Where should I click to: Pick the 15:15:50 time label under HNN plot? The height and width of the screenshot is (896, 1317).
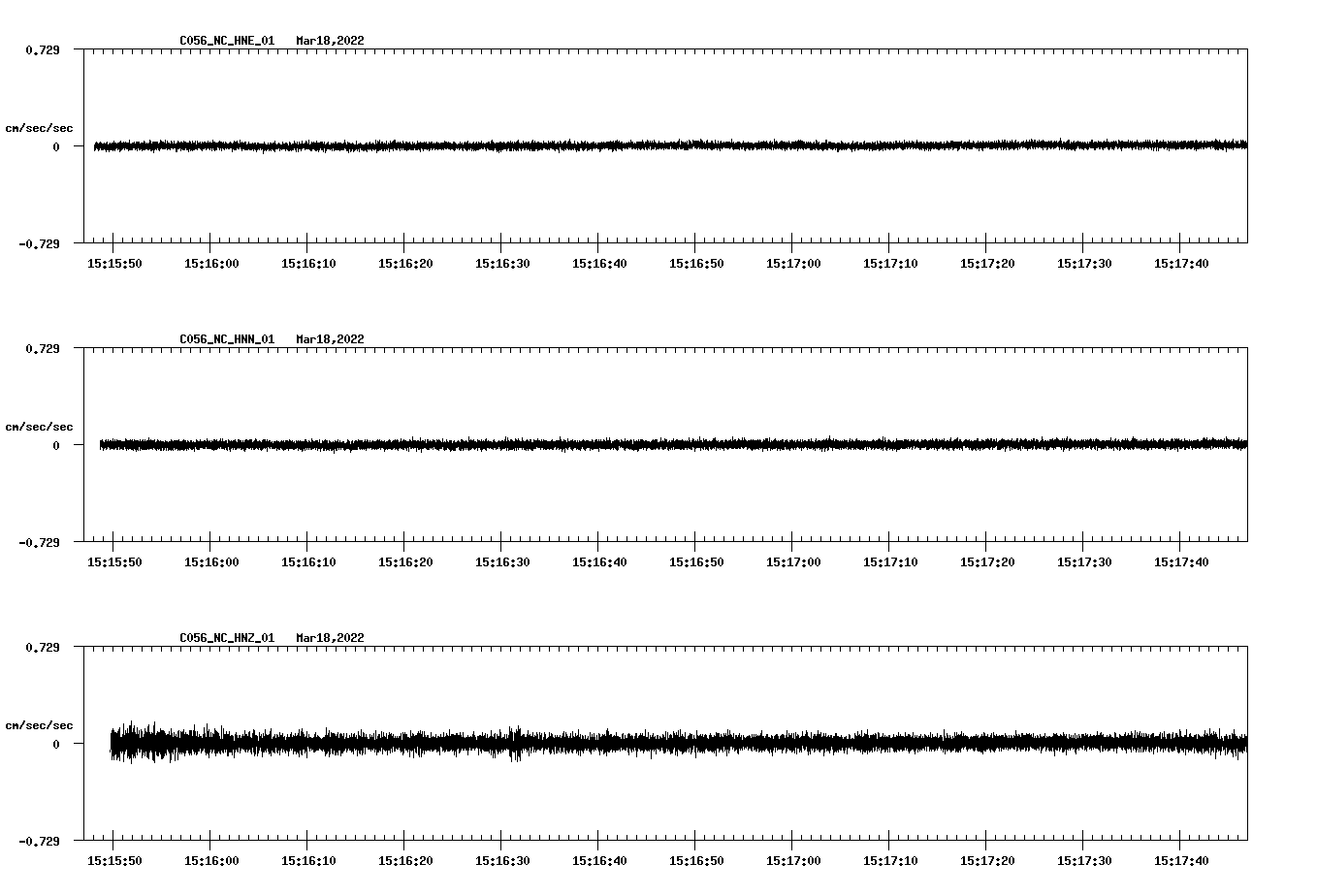[x=114, y=562]
